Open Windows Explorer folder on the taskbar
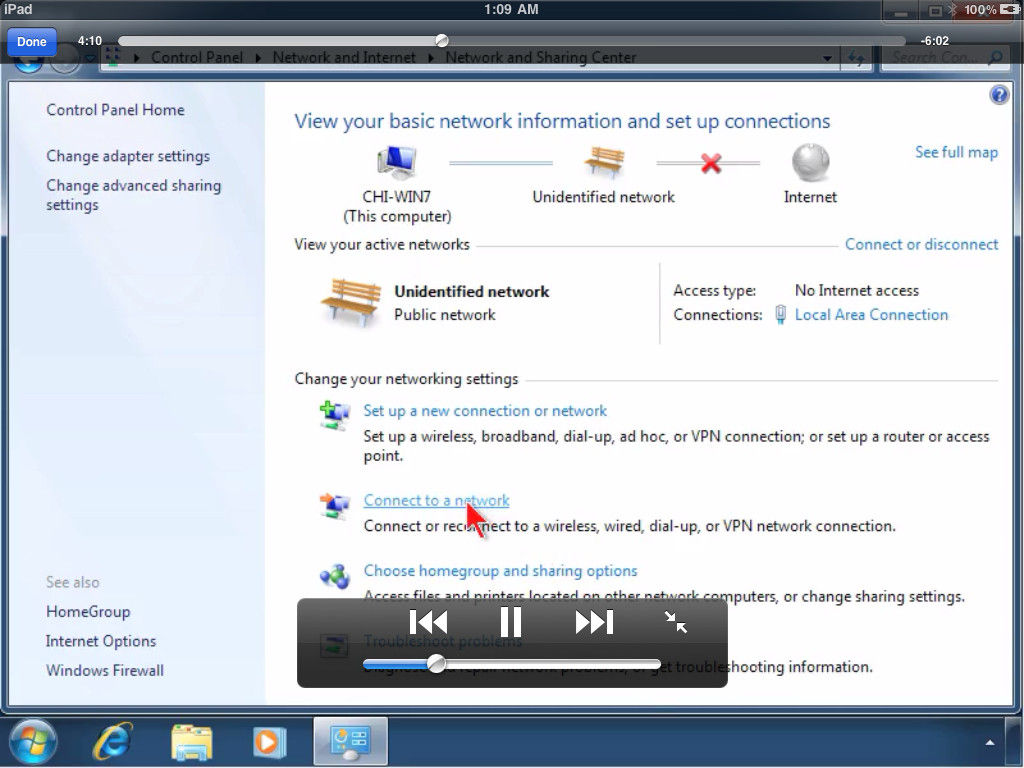Viewport: 1024px width, 768px height. (x=191, y=742)
